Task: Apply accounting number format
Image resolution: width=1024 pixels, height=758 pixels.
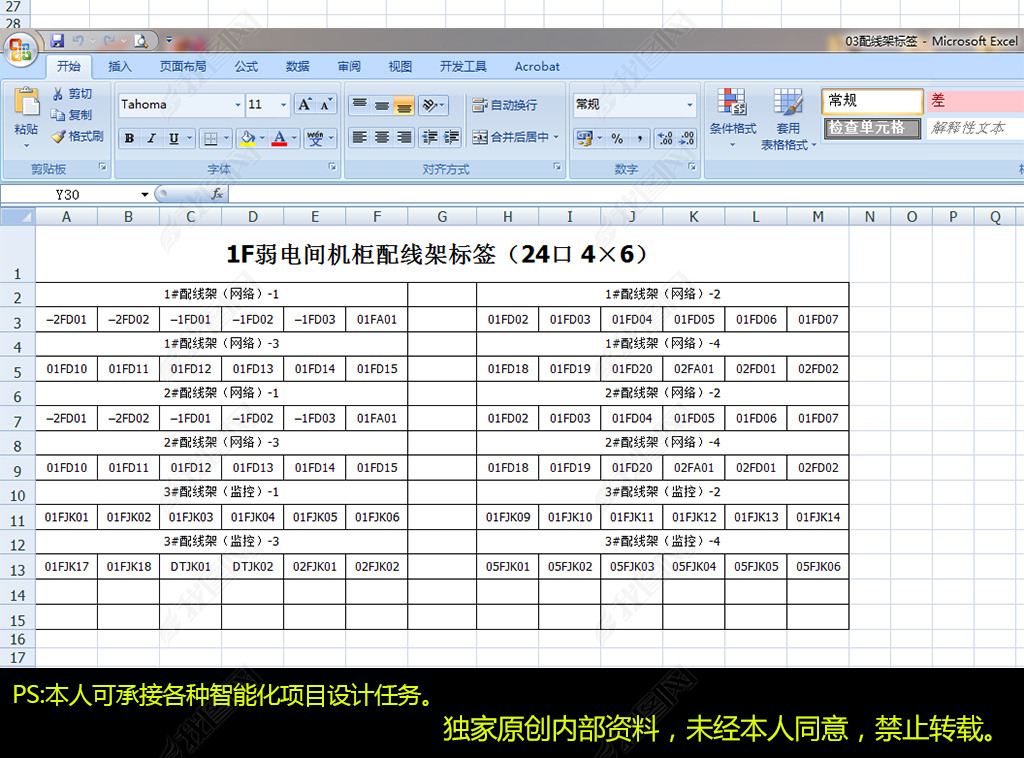Action: point(583,138)
